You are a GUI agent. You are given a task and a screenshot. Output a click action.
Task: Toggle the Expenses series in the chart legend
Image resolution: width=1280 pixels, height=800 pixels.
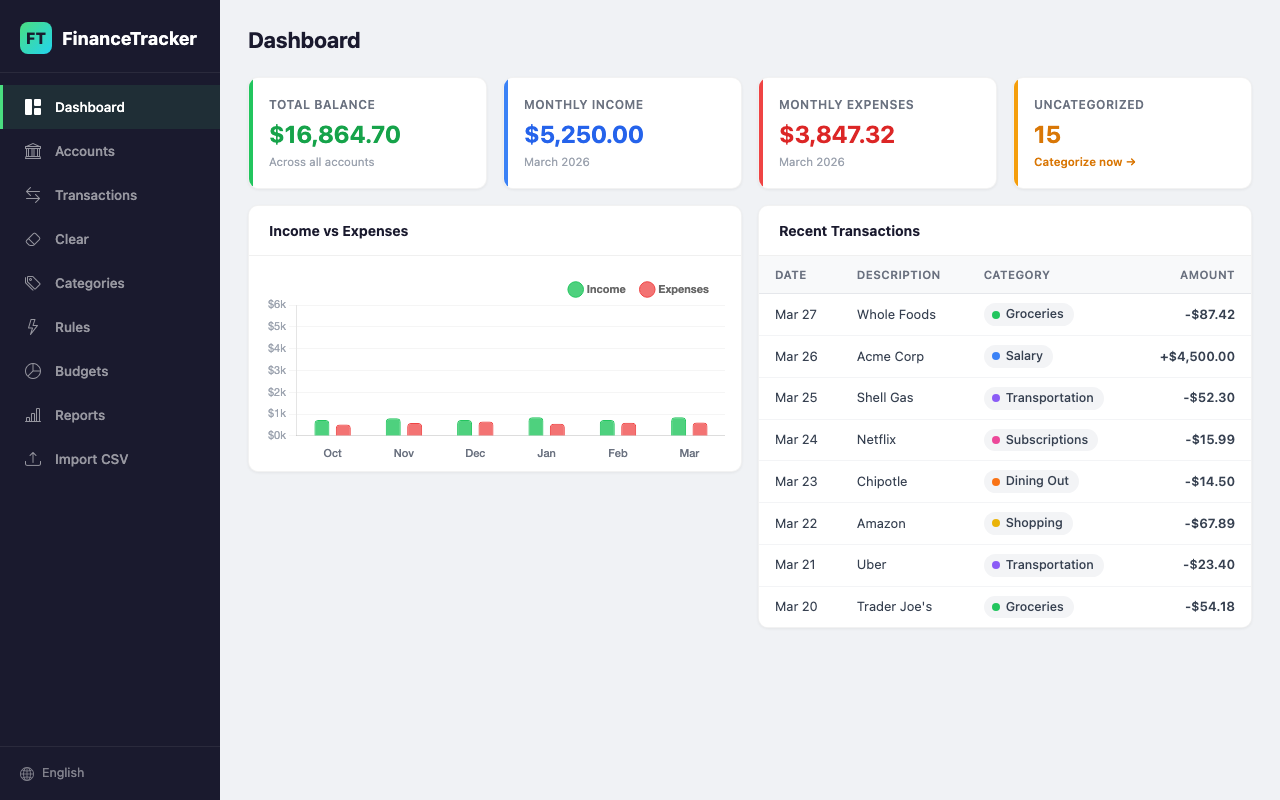click(673, 289)
